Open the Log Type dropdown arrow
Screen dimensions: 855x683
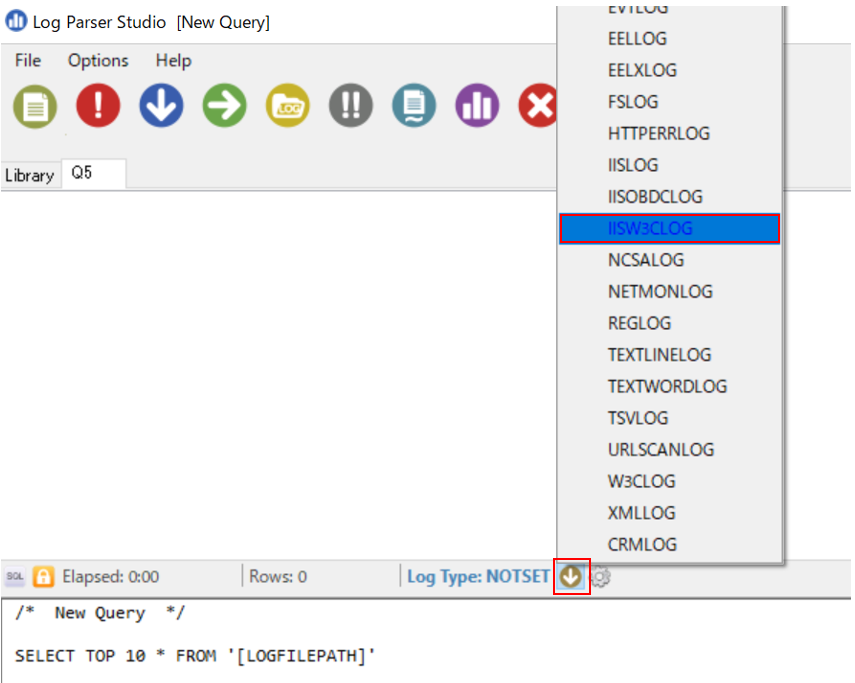tap(571, 577)
